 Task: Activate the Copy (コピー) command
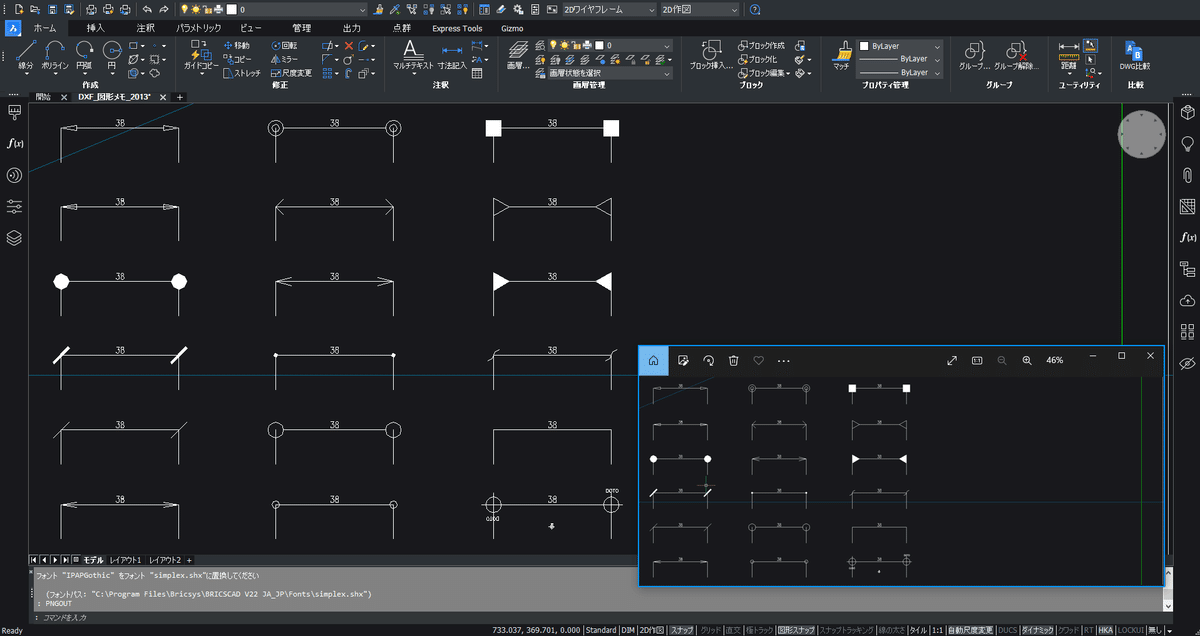pos(236,59)
